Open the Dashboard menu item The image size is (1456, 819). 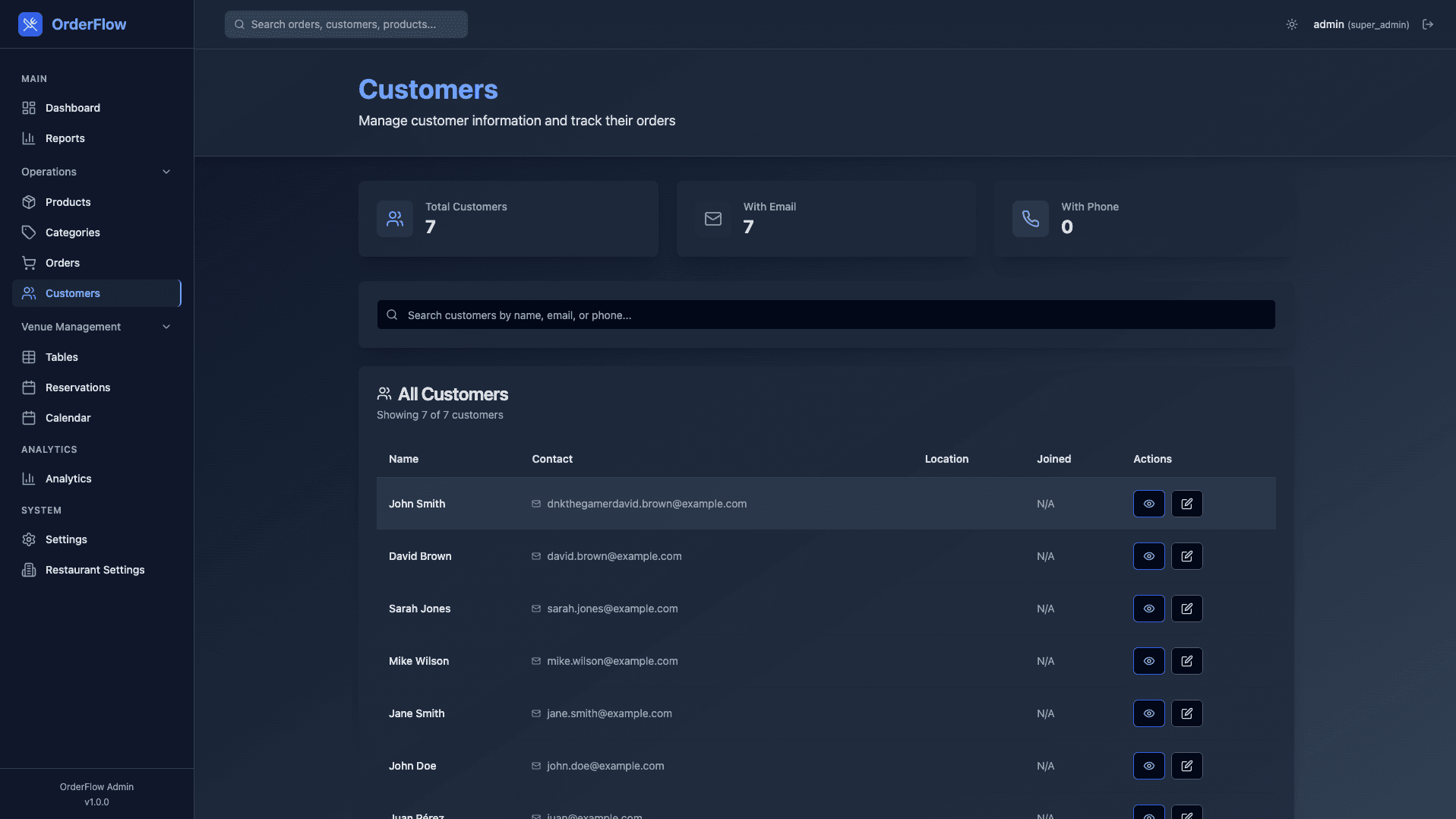pos(72,108)
